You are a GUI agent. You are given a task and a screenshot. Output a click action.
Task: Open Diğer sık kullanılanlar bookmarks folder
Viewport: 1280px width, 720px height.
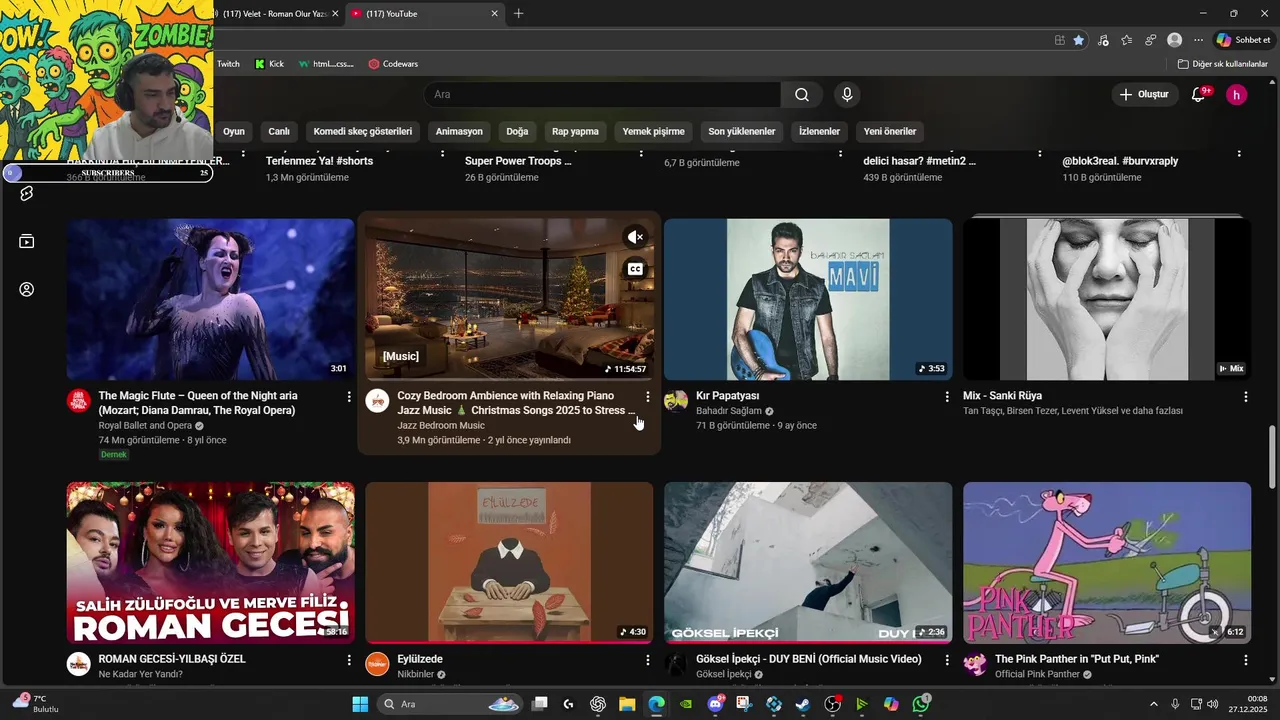[1222, 64]
